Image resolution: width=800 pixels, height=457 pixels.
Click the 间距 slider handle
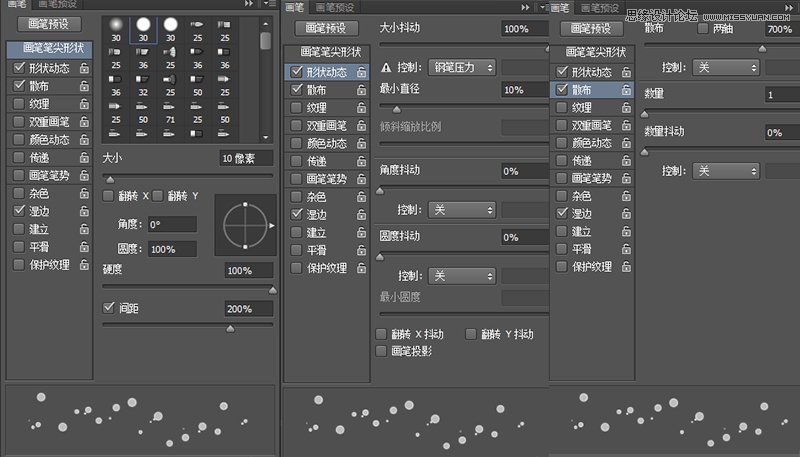231,328
